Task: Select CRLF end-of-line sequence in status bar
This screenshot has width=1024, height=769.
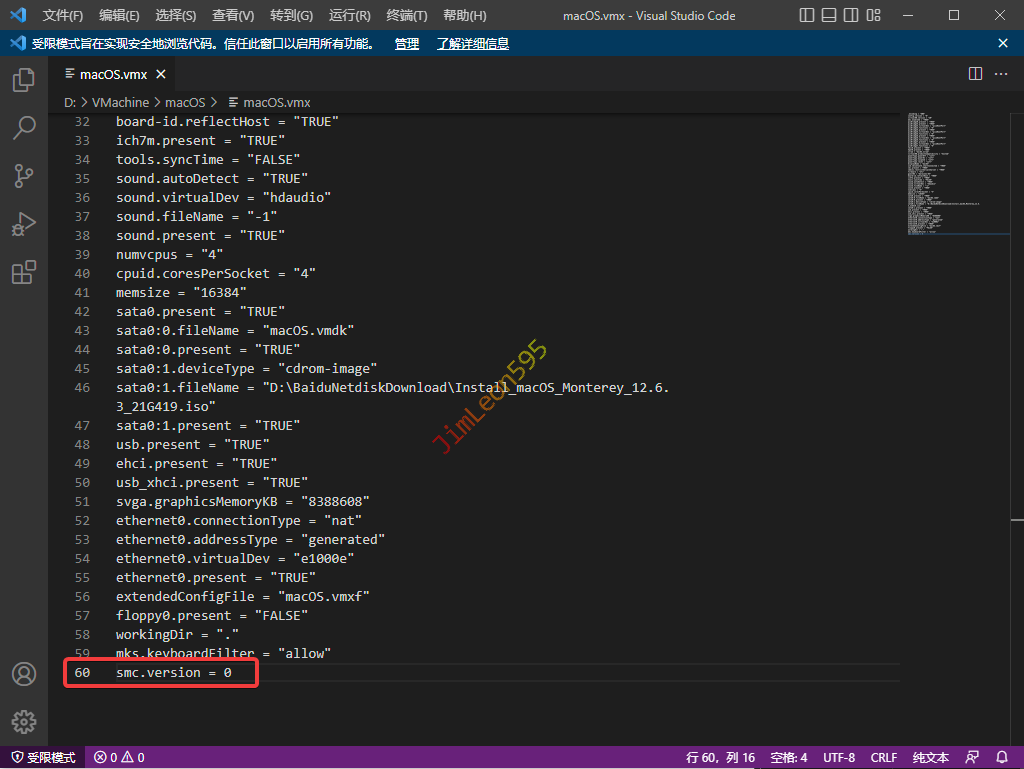Action: pos(884,757)
